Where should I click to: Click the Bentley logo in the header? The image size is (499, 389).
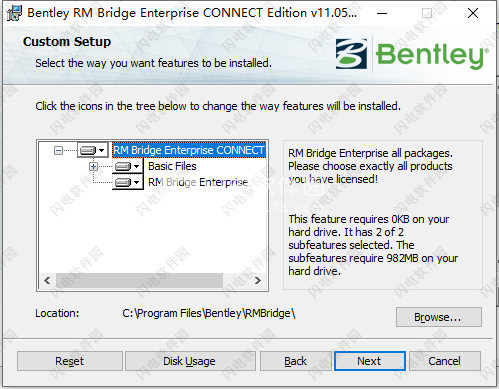point(411,54)
